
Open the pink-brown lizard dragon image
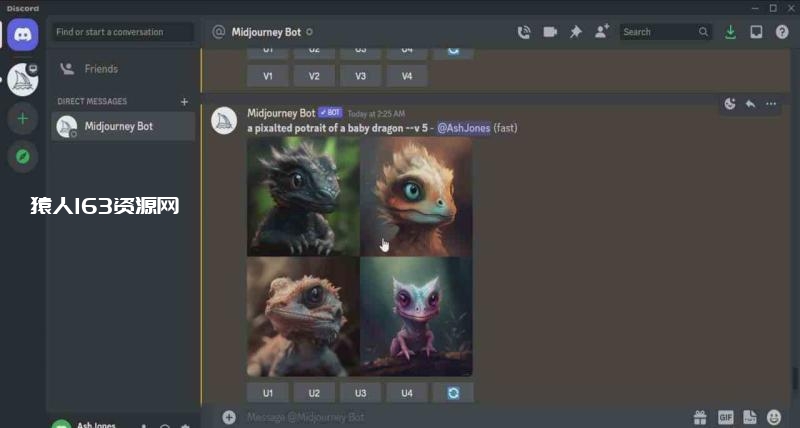[303, 317]
